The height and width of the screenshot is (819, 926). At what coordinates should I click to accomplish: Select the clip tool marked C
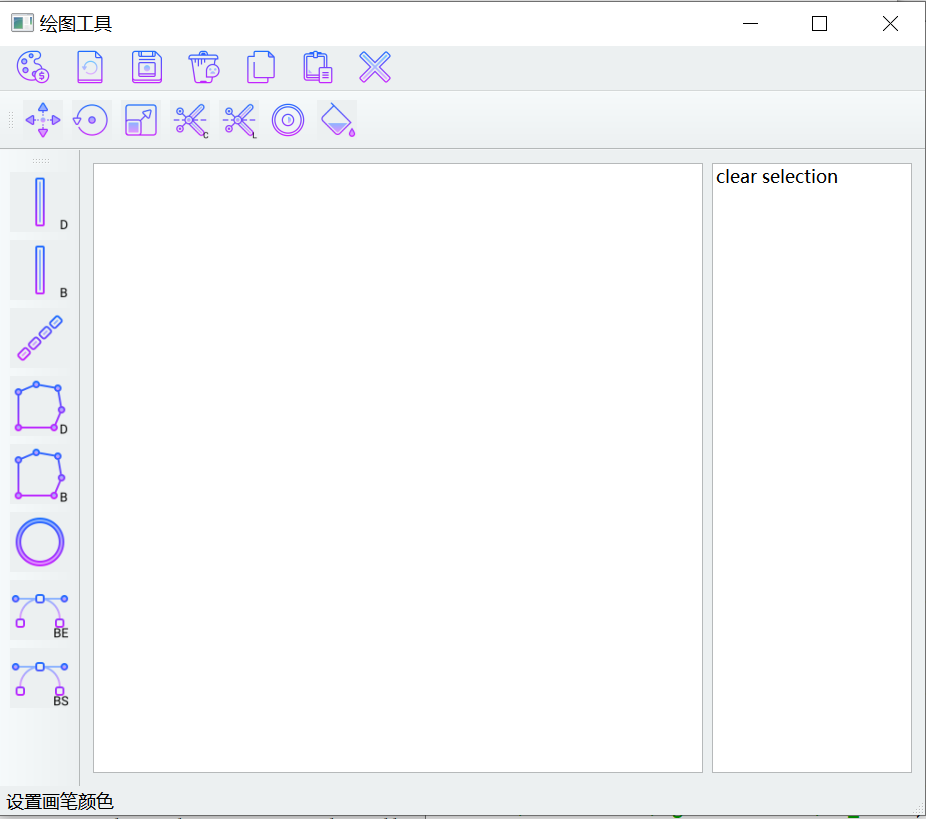190,120
